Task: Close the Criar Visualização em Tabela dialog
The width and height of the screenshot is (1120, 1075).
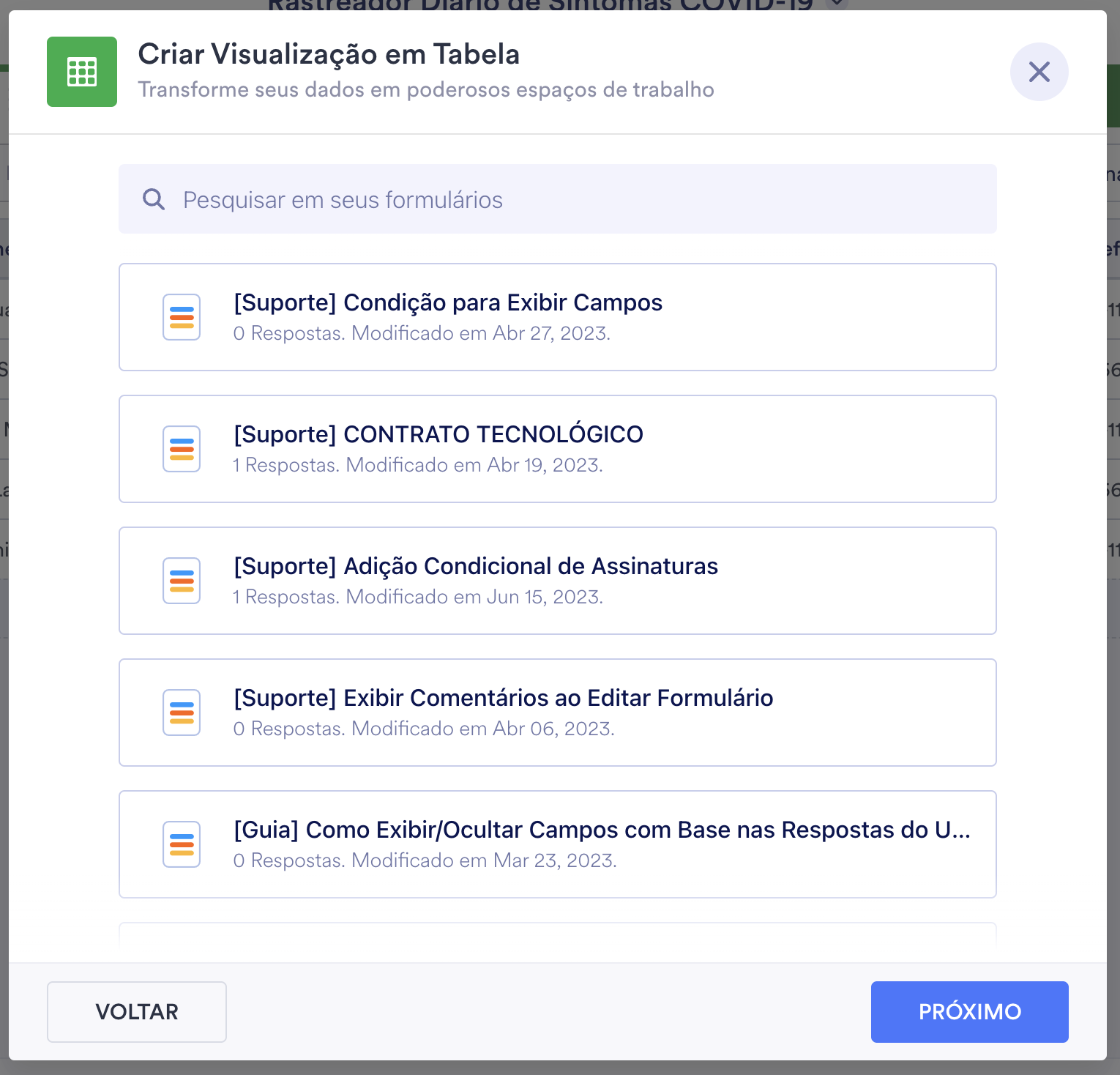Action: (x=1039, y=72)
